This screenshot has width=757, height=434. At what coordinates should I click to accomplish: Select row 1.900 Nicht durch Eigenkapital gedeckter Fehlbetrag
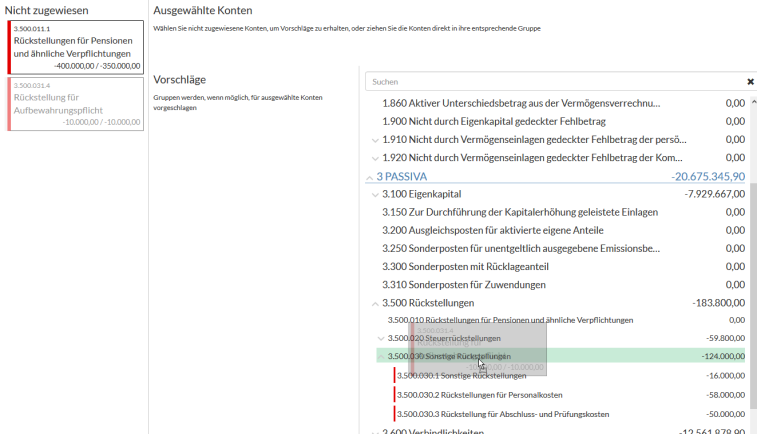[561, 121]
